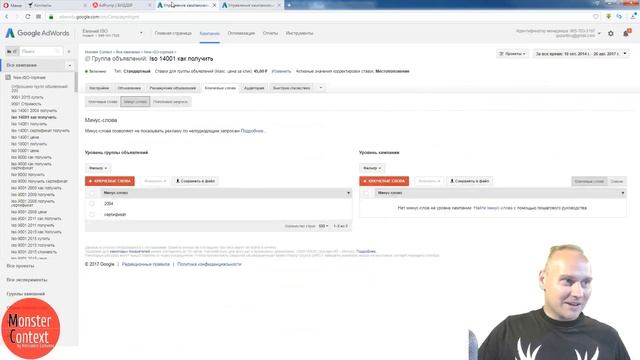Open ad group table column header menu arrow
The width and height of the screenshot is (640, 360).
point(348,193)
